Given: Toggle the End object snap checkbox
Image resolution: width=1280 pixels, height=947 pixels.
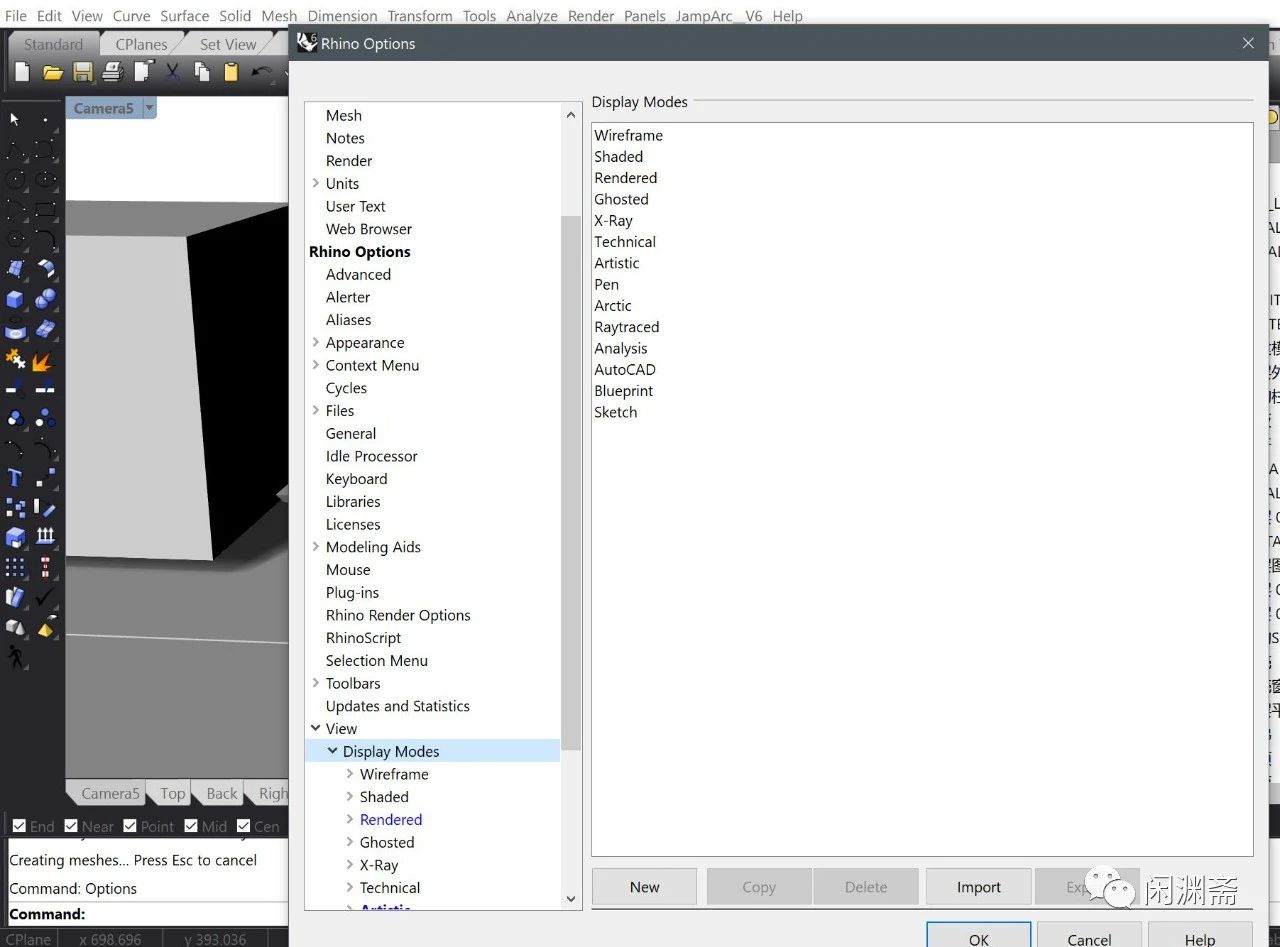Looking at the screenshot, I should click(18, 826).
